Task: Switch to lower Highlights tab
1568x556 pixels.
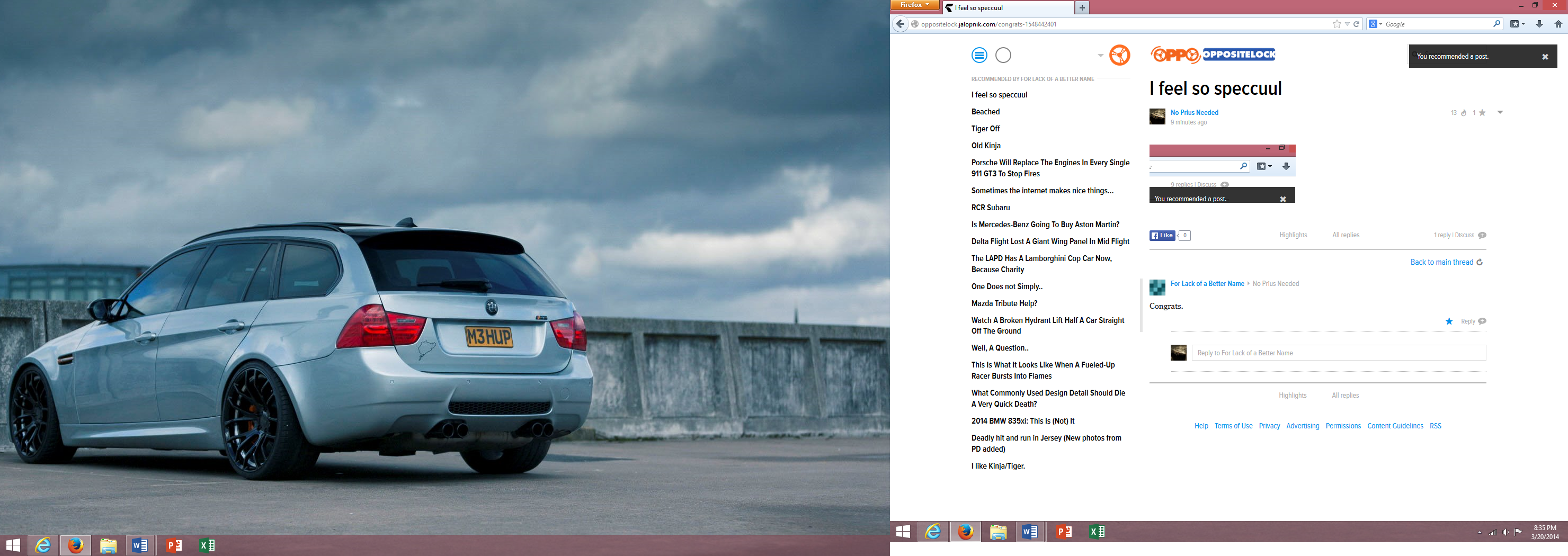Action: [1292, 396]
